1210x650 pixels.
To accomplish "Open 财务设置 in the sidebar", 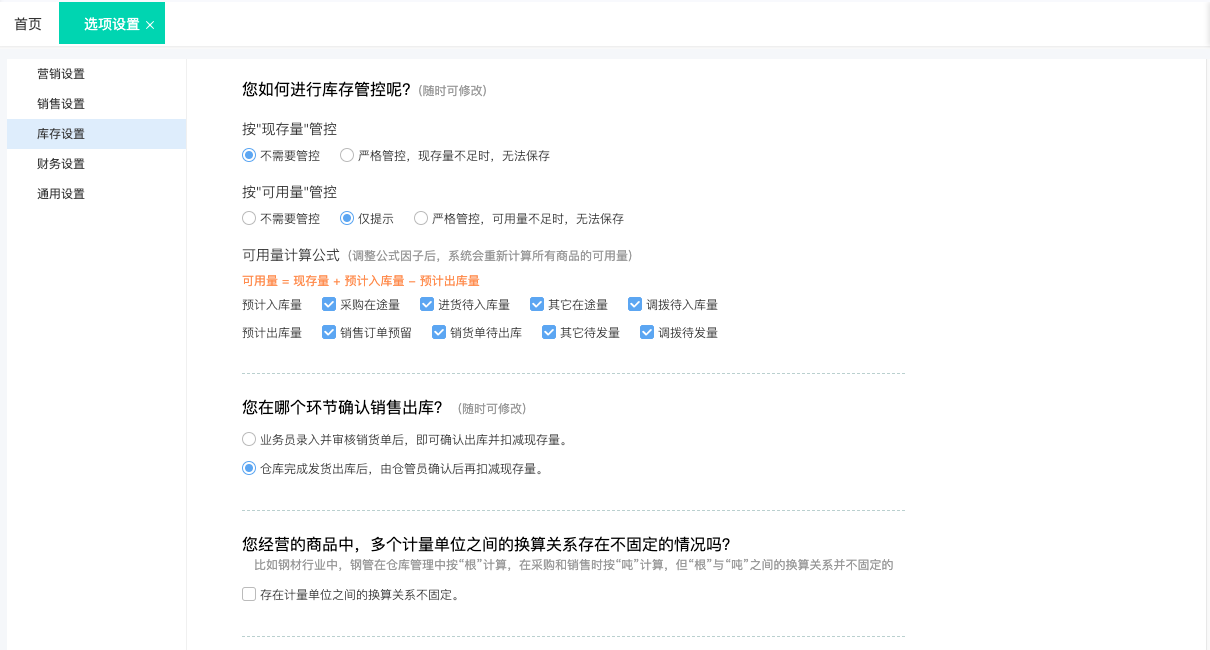I will (x=96, y=164).
